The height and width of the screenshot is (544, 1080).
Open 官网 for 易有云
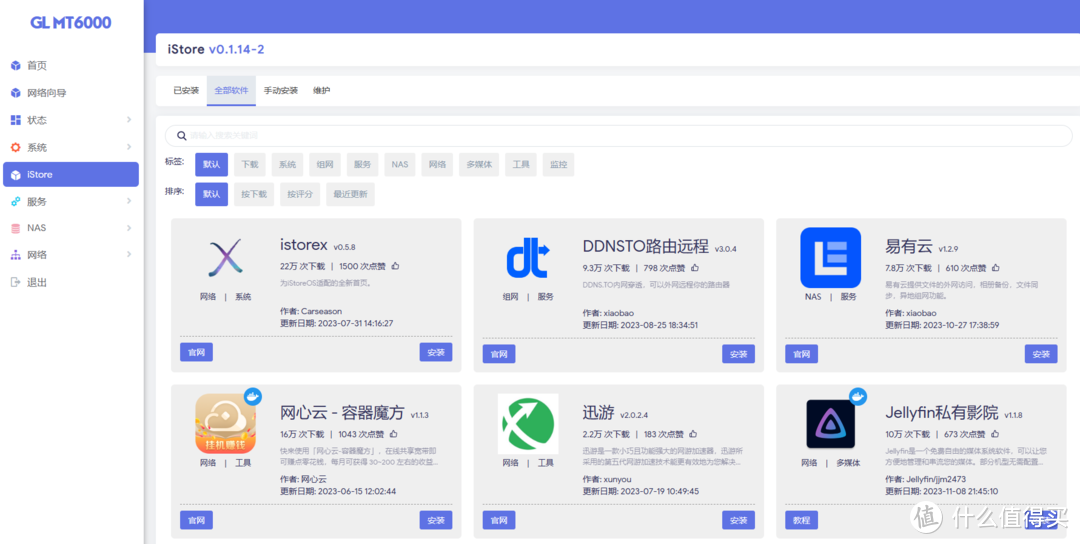tap(802, 354)
